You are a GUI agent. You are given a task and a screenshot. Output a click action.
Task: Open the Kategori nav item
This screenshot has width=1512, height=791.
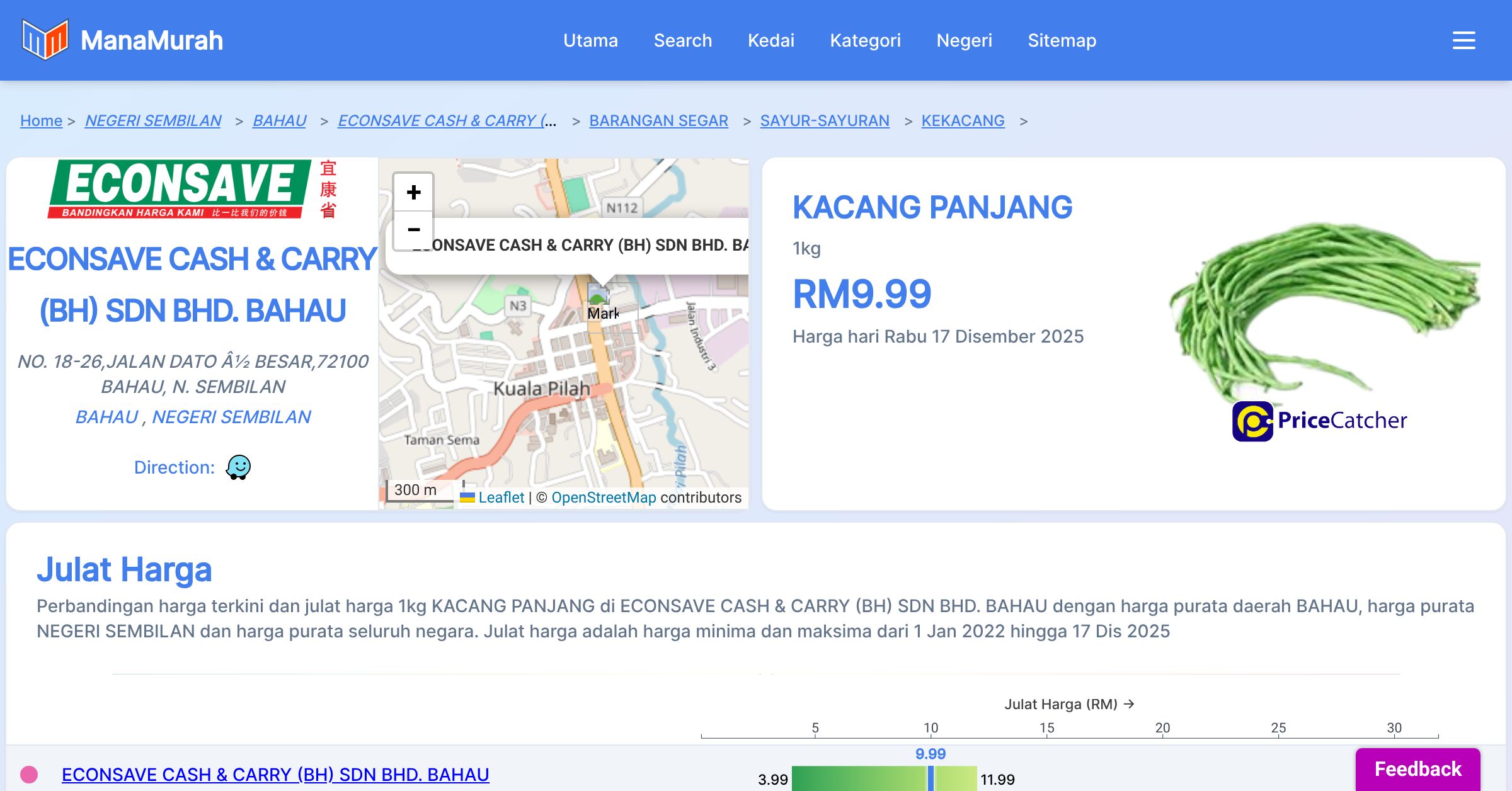click(865, 40)
